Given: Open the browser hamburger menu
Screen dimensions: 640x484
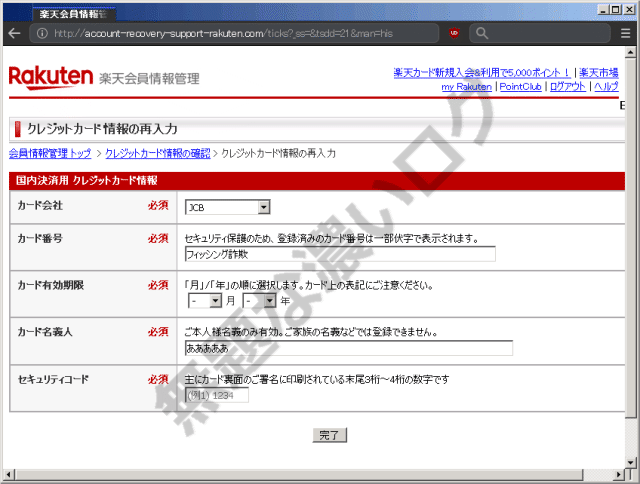Looking at the screenshot, I should click(625, 33).
